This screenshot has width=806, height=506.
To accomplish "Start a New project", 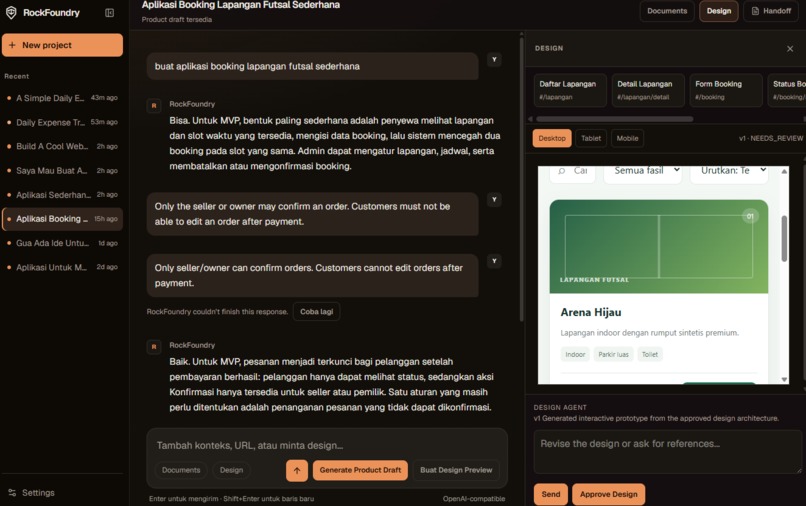I will click(62, 45).
